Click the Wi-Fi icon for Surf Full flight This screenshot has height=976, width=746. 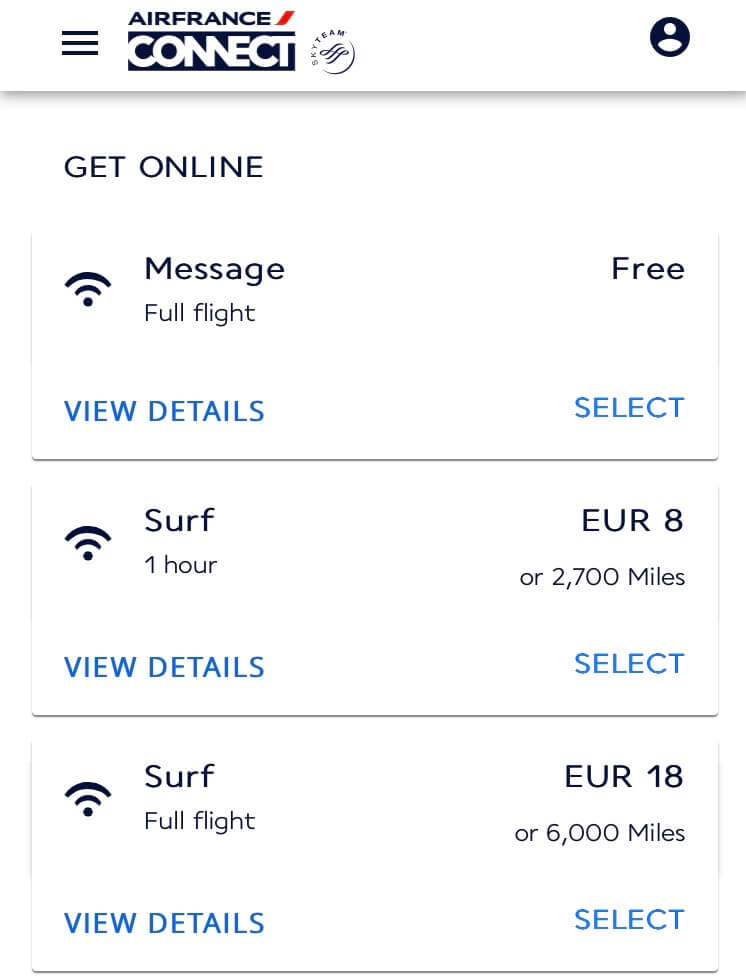(x=88, y=799)
